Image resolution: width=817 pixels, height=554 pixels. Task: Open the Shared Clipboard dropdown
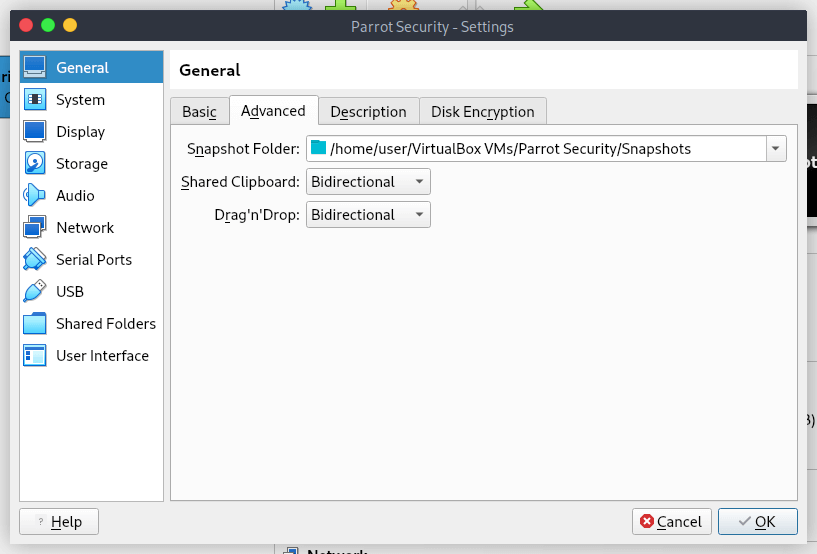pyautogui.click(x=368, y=182)
